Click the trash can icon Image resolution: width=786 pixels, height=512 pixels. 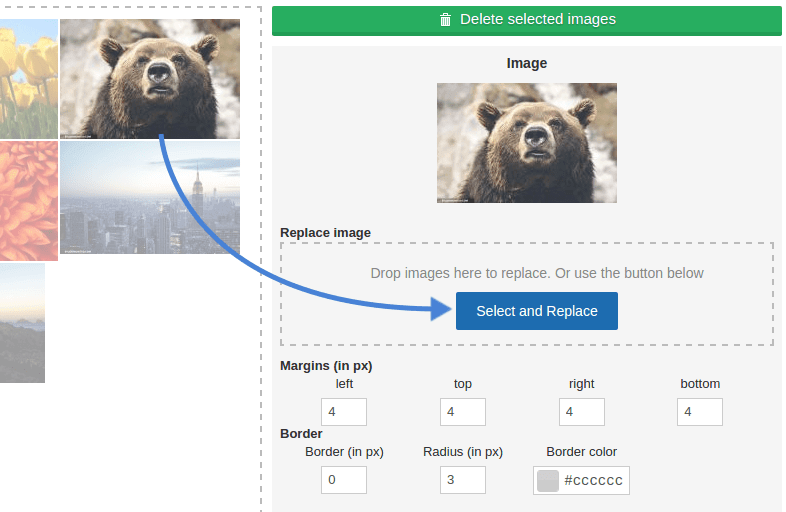pos(446,20)
